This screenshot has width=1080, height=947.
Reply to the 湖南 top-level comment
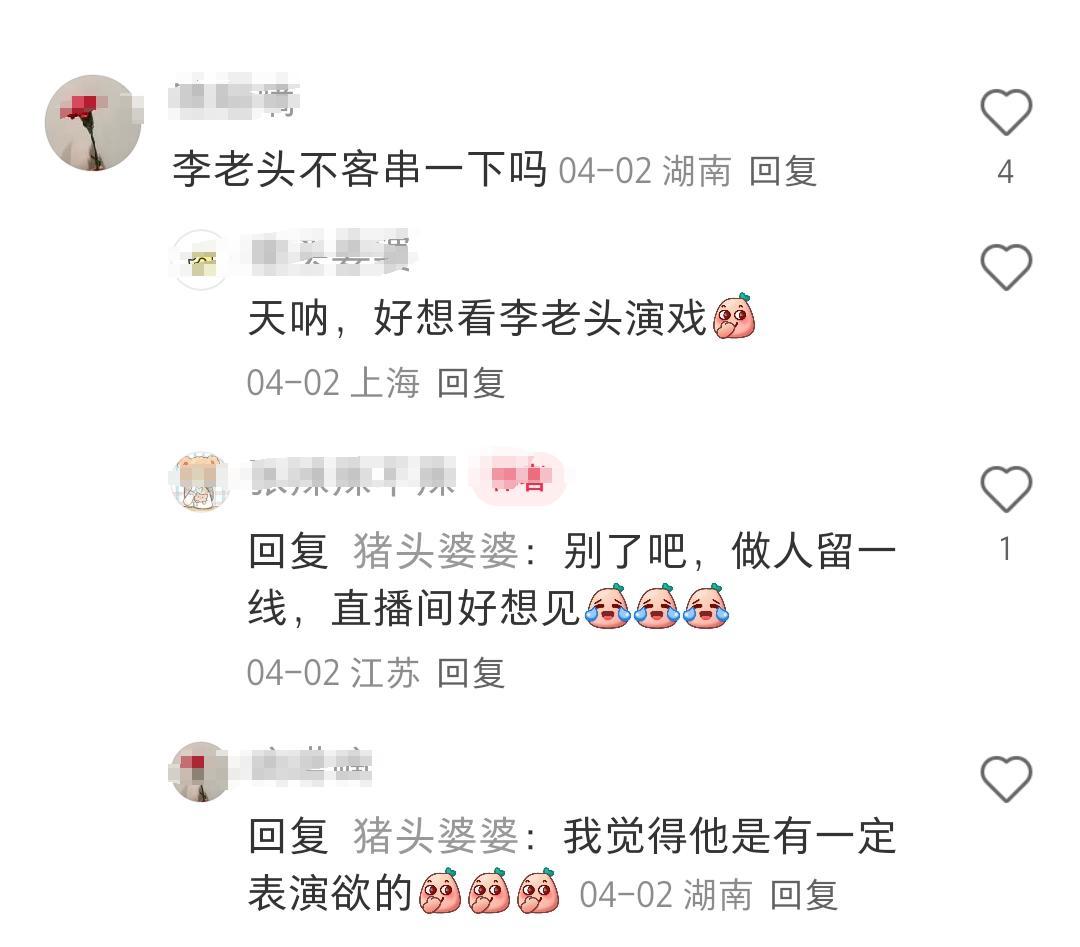coord(782,171)
